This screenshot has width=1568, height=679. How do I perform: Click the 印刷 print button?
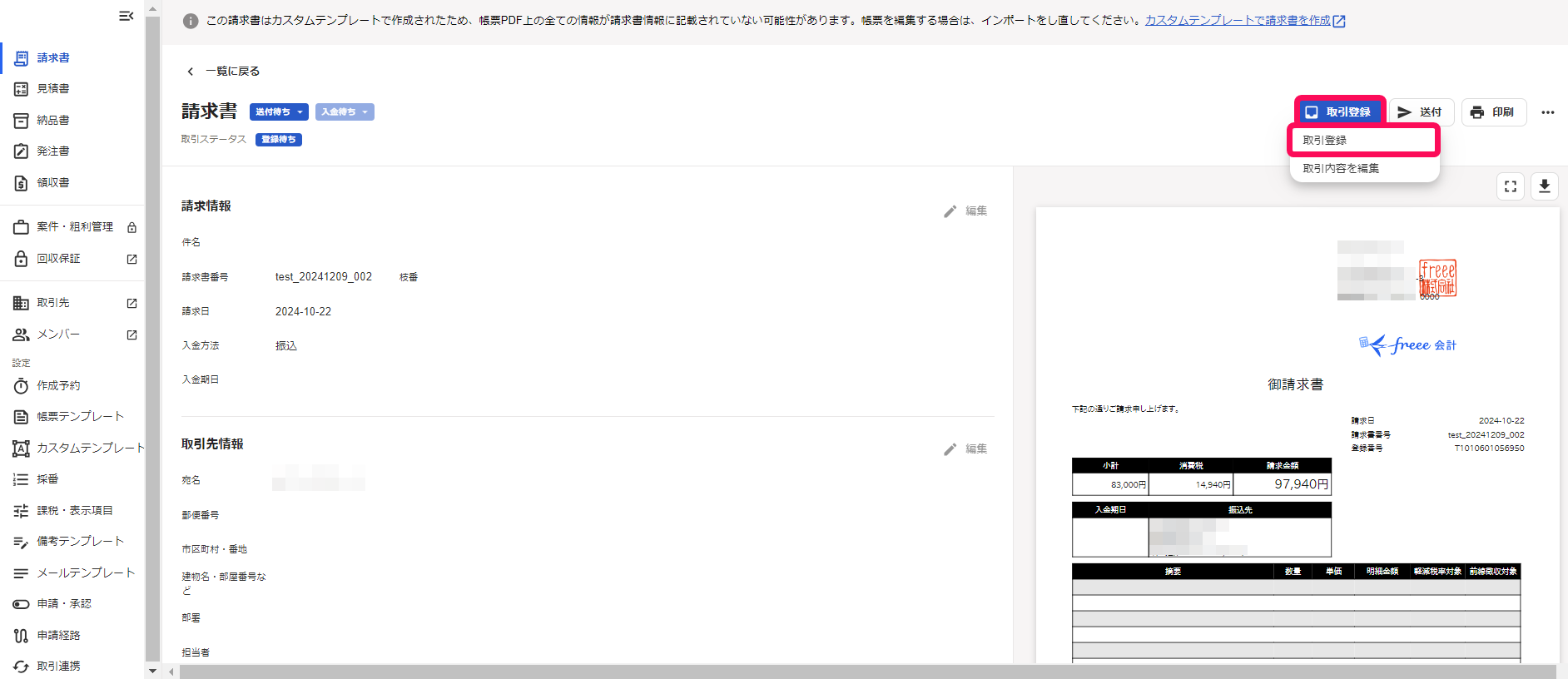click(1493, 112)
